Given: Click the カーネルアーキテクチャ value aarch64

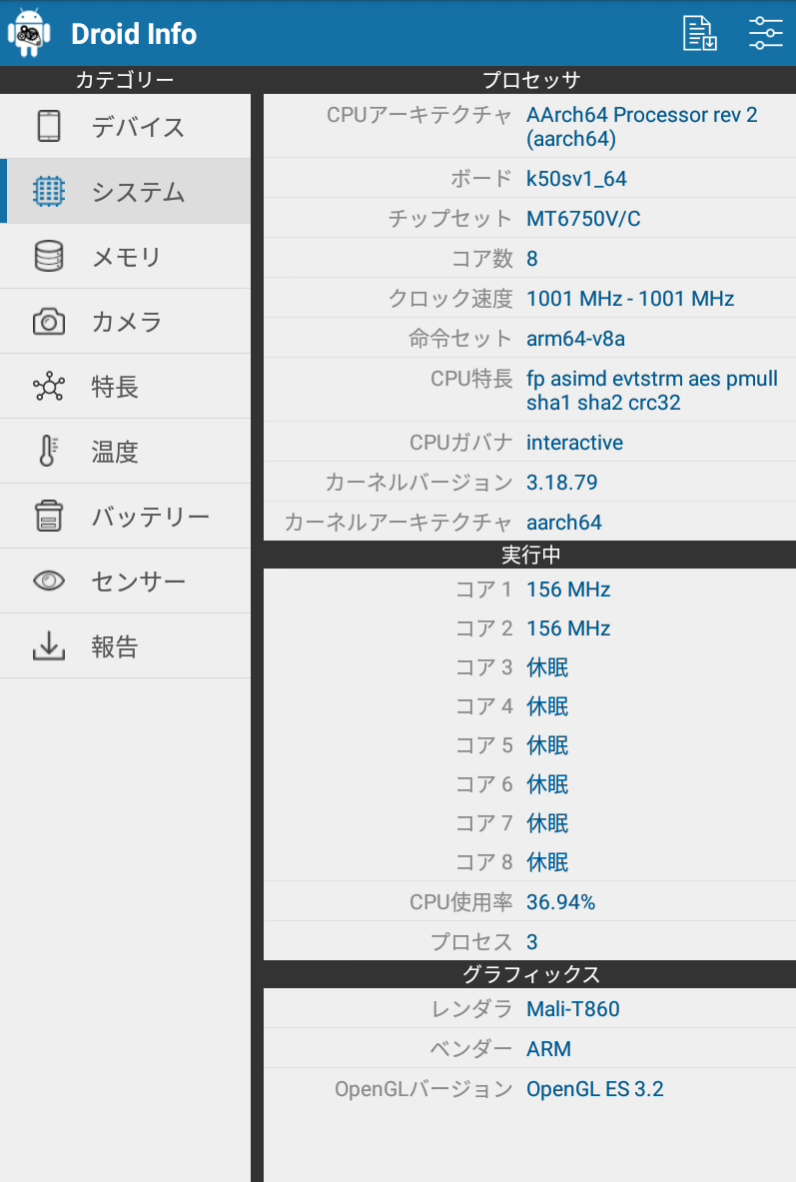Looking at the screenshot, I should tap(564, 522).
